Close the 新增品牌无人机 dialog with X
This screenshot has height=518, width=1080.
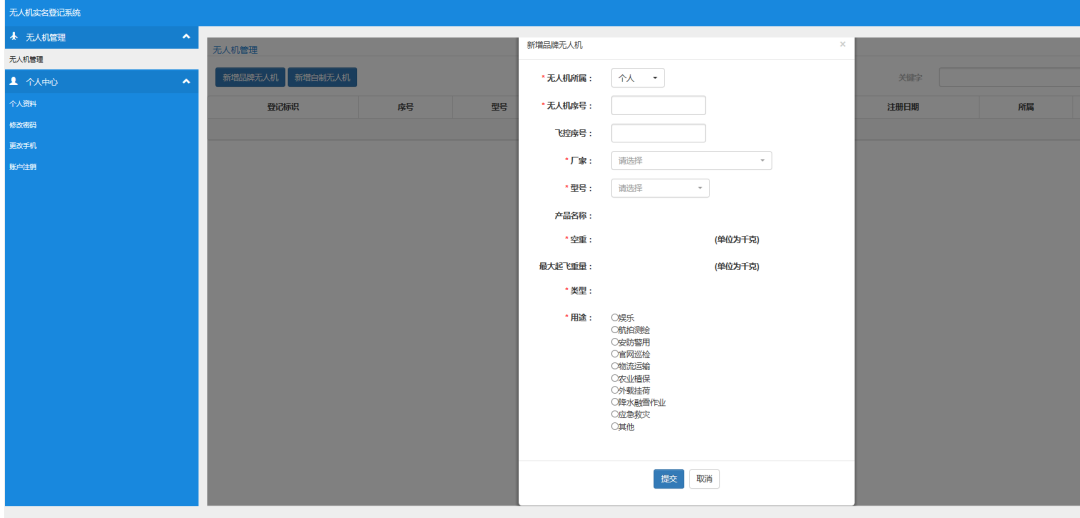pyautogui.click(x=842, y=44)
